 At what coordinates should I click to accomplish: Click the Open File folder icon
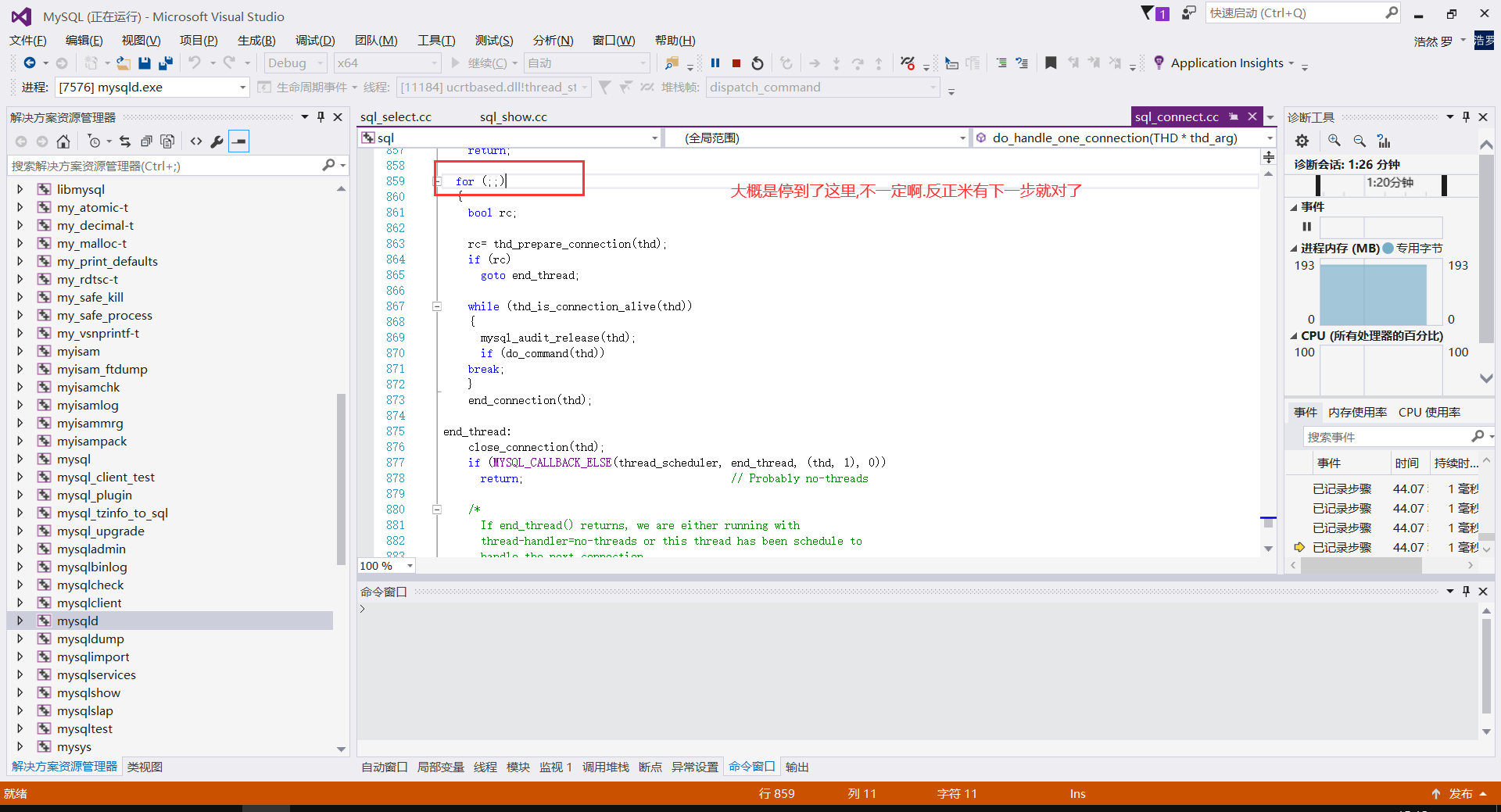point(123,63)
